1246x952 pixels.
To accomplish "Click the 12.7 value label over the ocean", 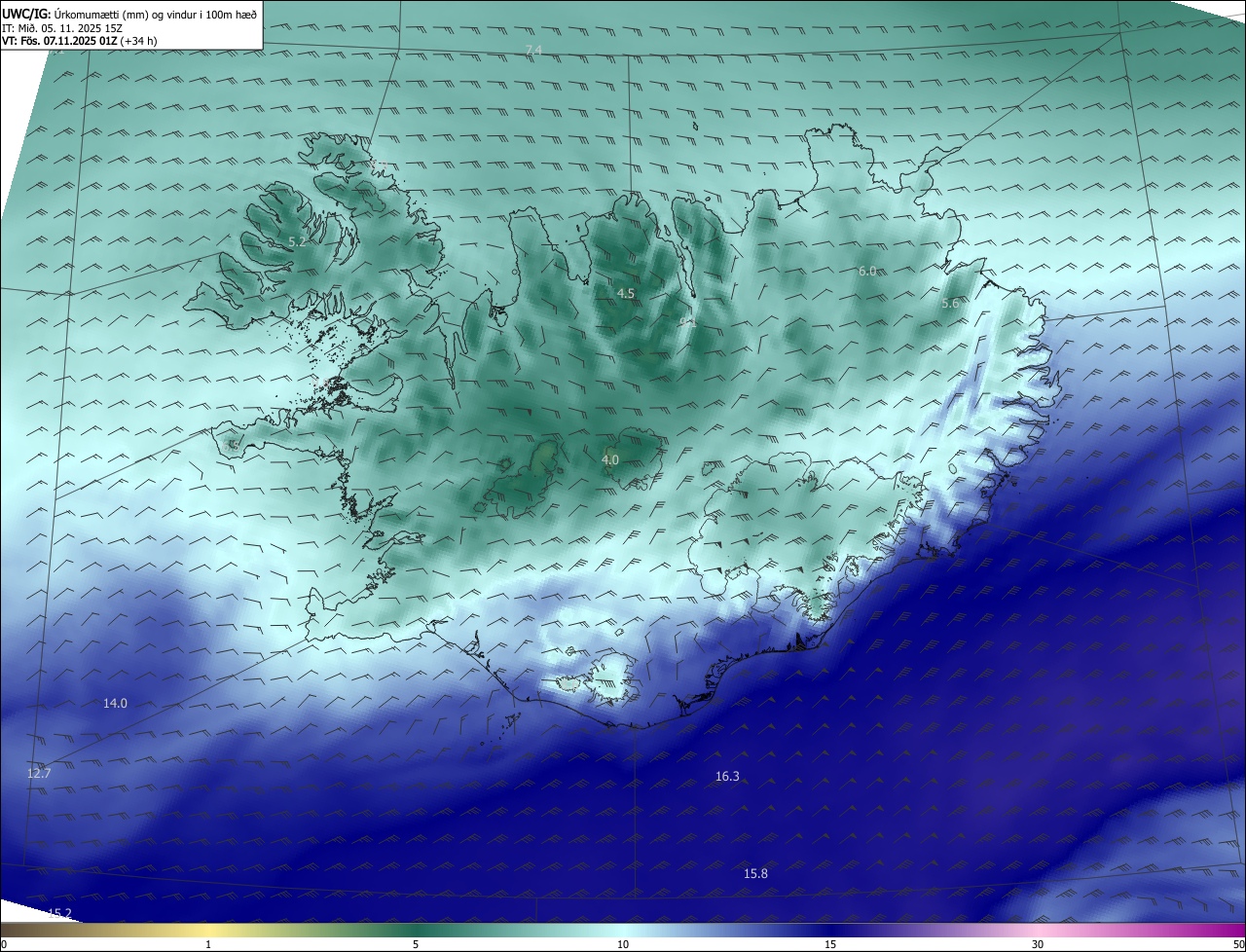I will (39, 773).
